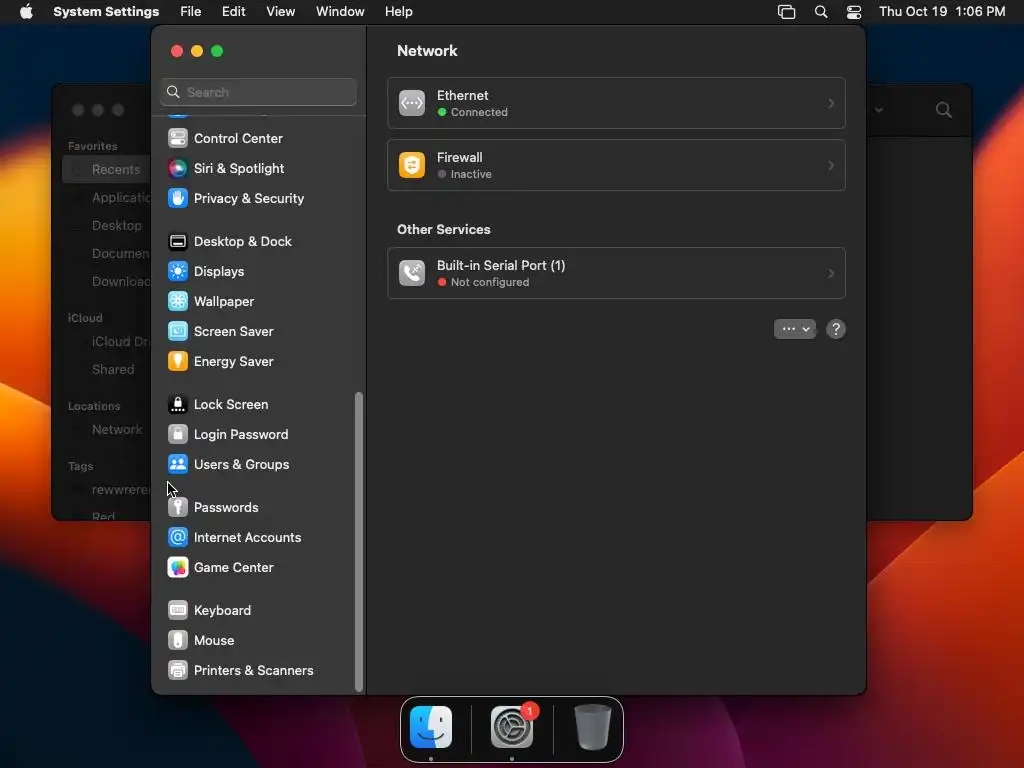
Task: Expand Built-in Serial Port chevron
Action: (x=831, y=273)
